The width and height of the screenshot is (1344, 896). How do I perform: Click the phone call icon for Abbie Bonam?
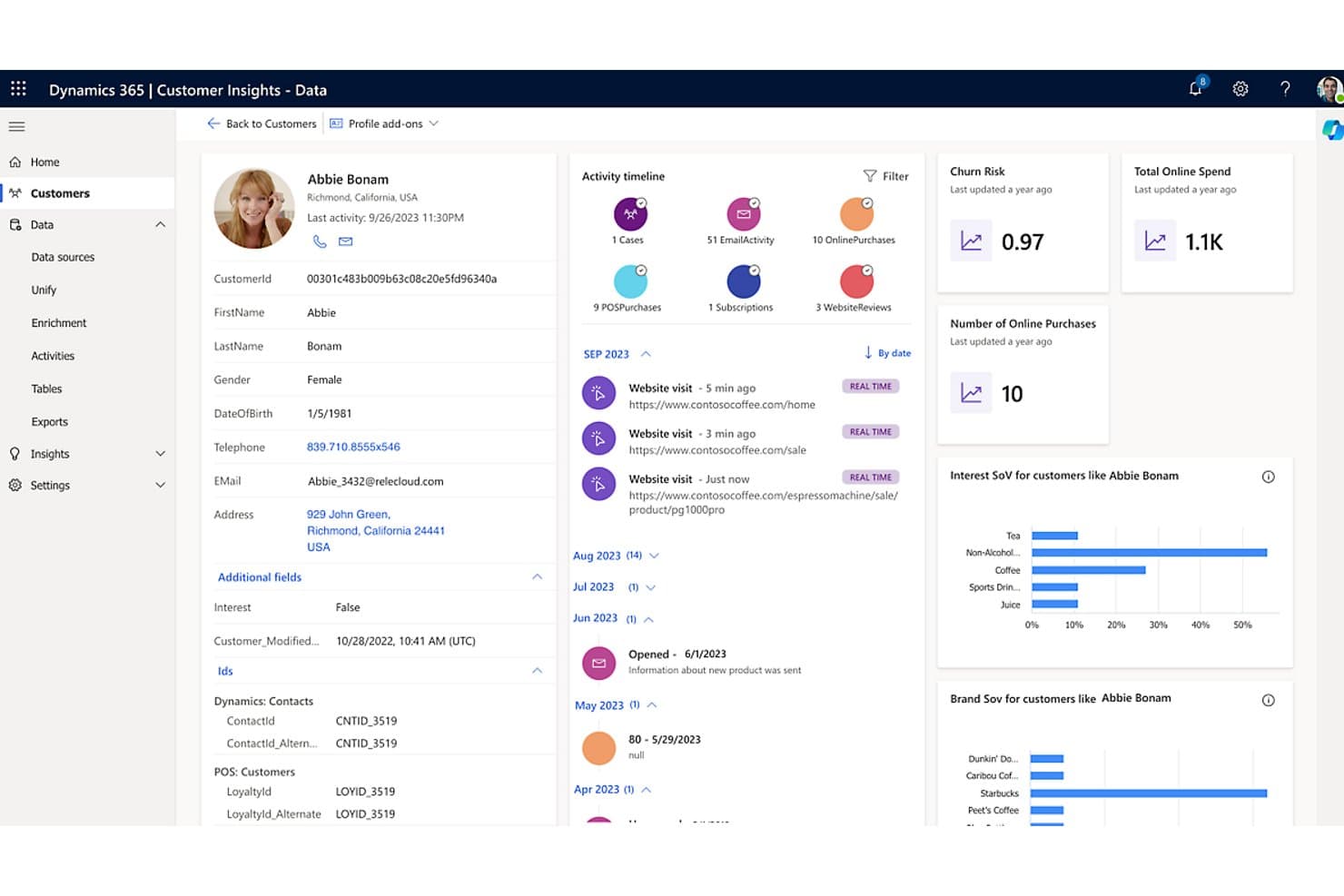pos(320,241)
